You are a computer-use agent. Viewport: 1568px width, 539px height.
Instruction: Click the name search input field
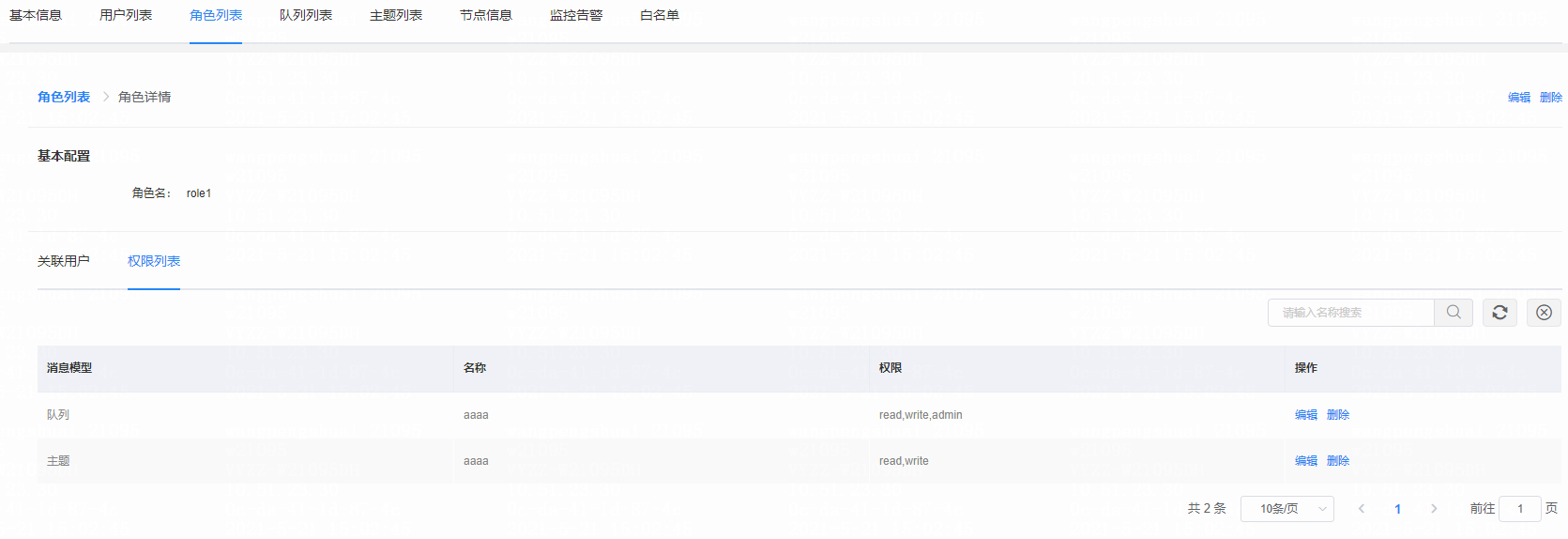click(1350, 313)
